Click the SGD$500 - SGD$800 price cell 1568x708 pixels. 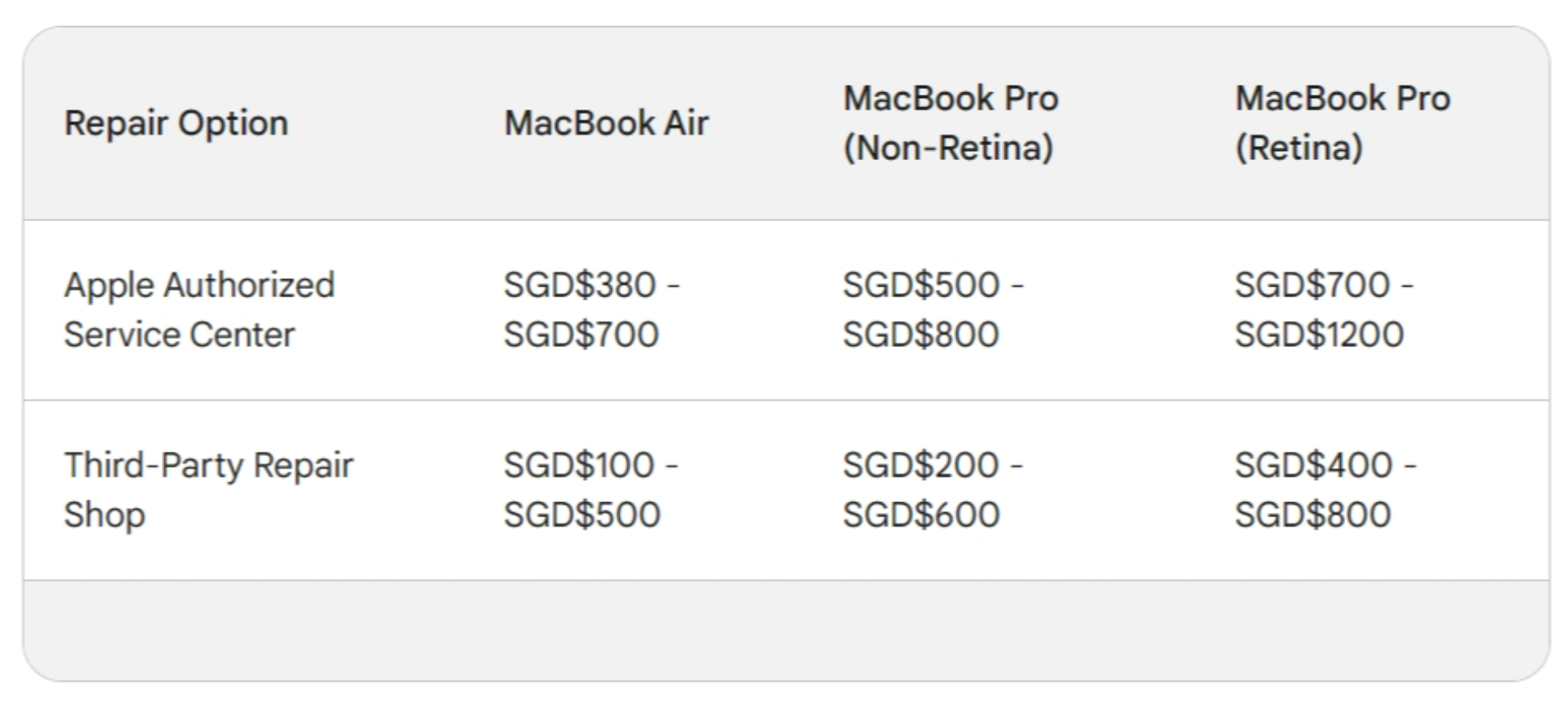(933, 309)
